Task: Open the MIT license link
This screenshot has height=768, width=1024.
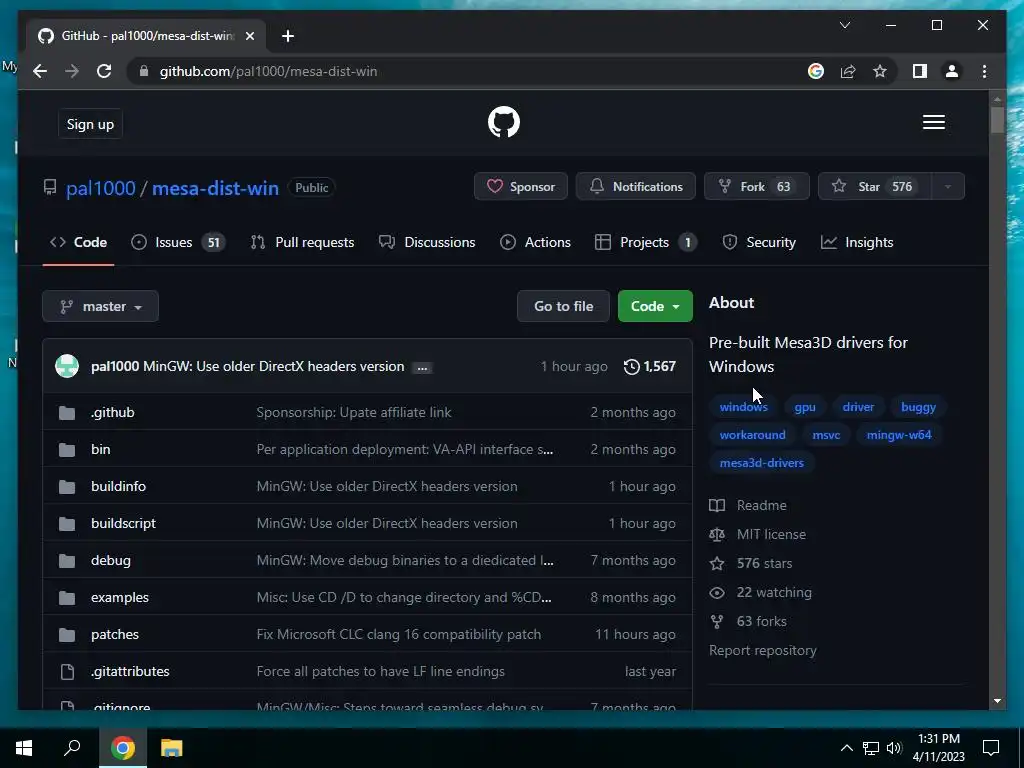Action: [x=758, y=534]
